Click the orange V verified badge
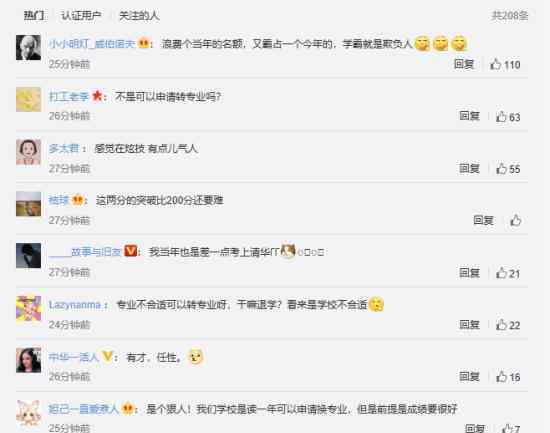Viewport: 550px width, 433px height. pyautogui.click(x=130, y=251)
